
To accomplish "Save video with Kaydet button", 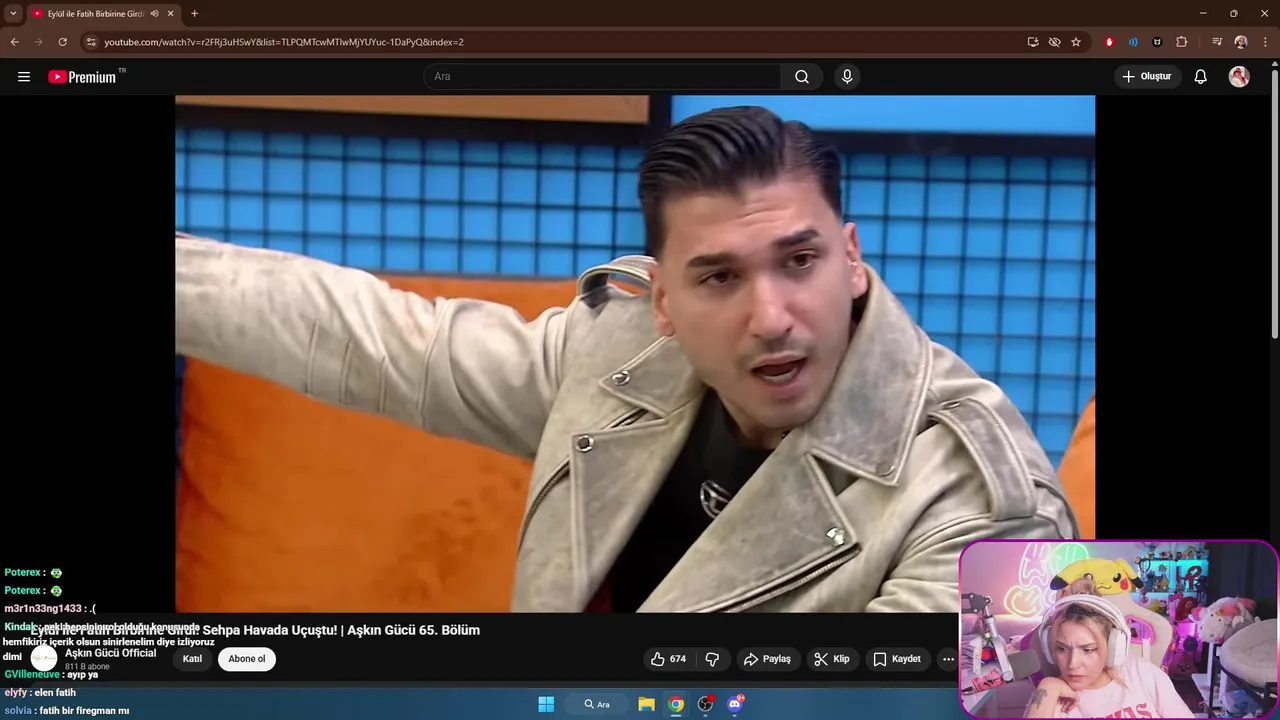I will click(896, 659).
